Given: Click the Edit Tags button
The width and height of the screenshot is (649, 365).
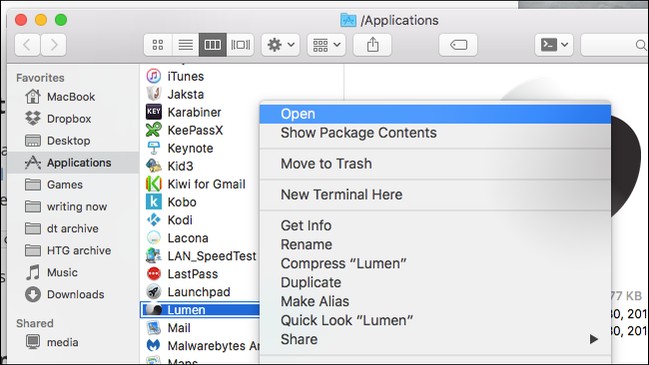Looking at the screenshot, I should click(458, 44).
